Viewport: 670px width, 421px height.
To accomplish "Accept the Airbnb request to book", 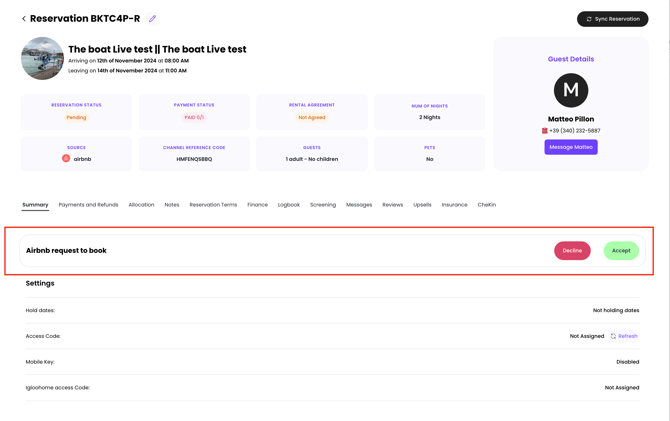I will (x=621, y=251).
